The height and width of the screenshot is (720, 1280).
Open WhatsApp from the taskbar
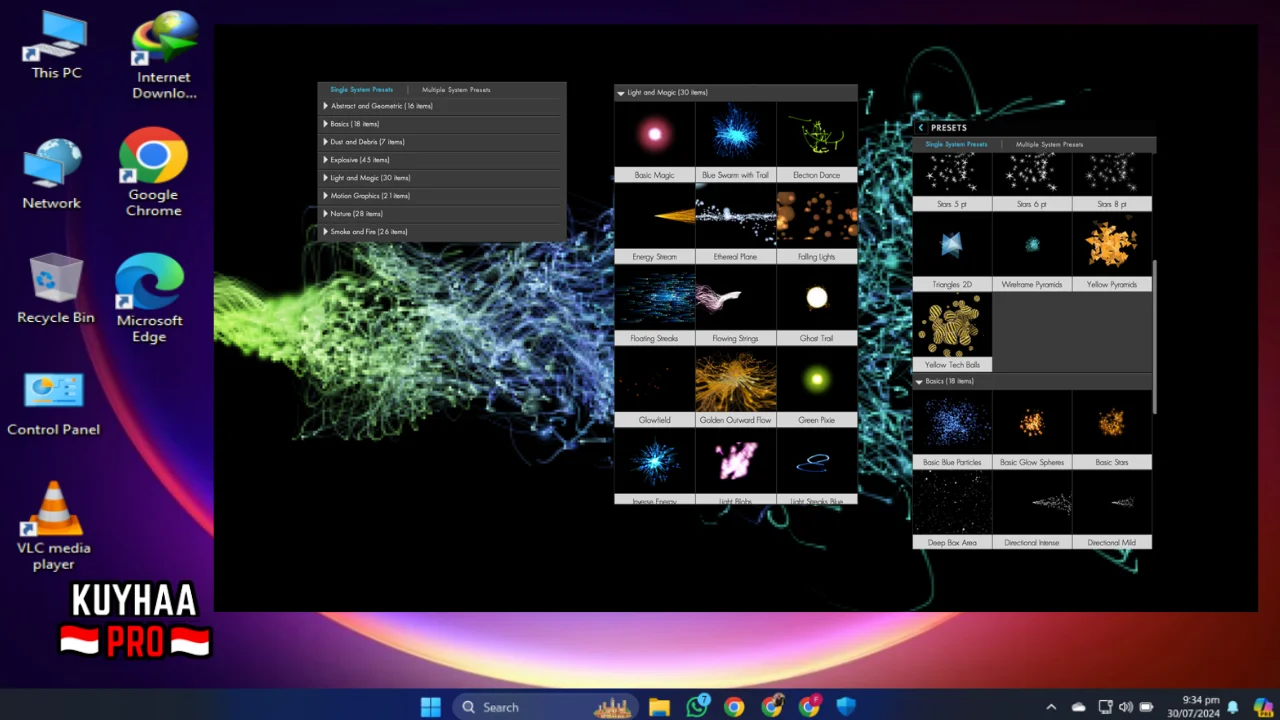pos(697,706)
